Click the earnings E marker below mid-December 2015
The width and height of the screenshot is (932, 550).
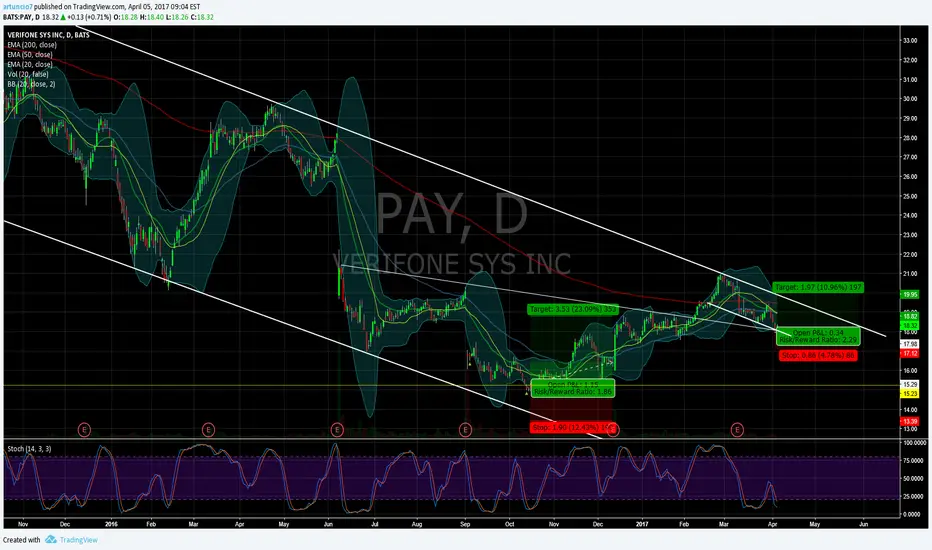pyautogui.click(x=84, y=429)
